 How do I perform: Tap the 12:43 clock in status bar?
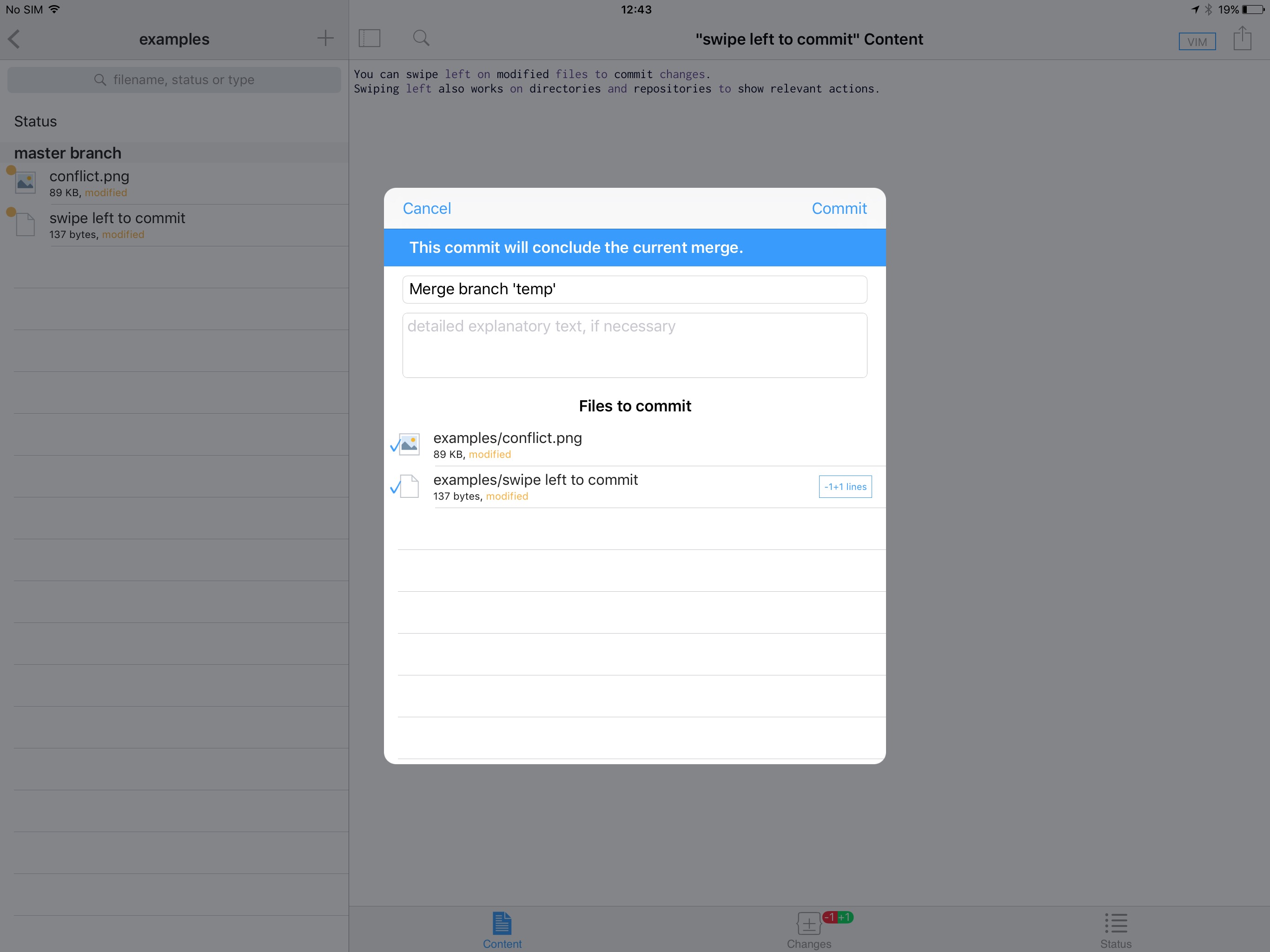coord(635,10)
